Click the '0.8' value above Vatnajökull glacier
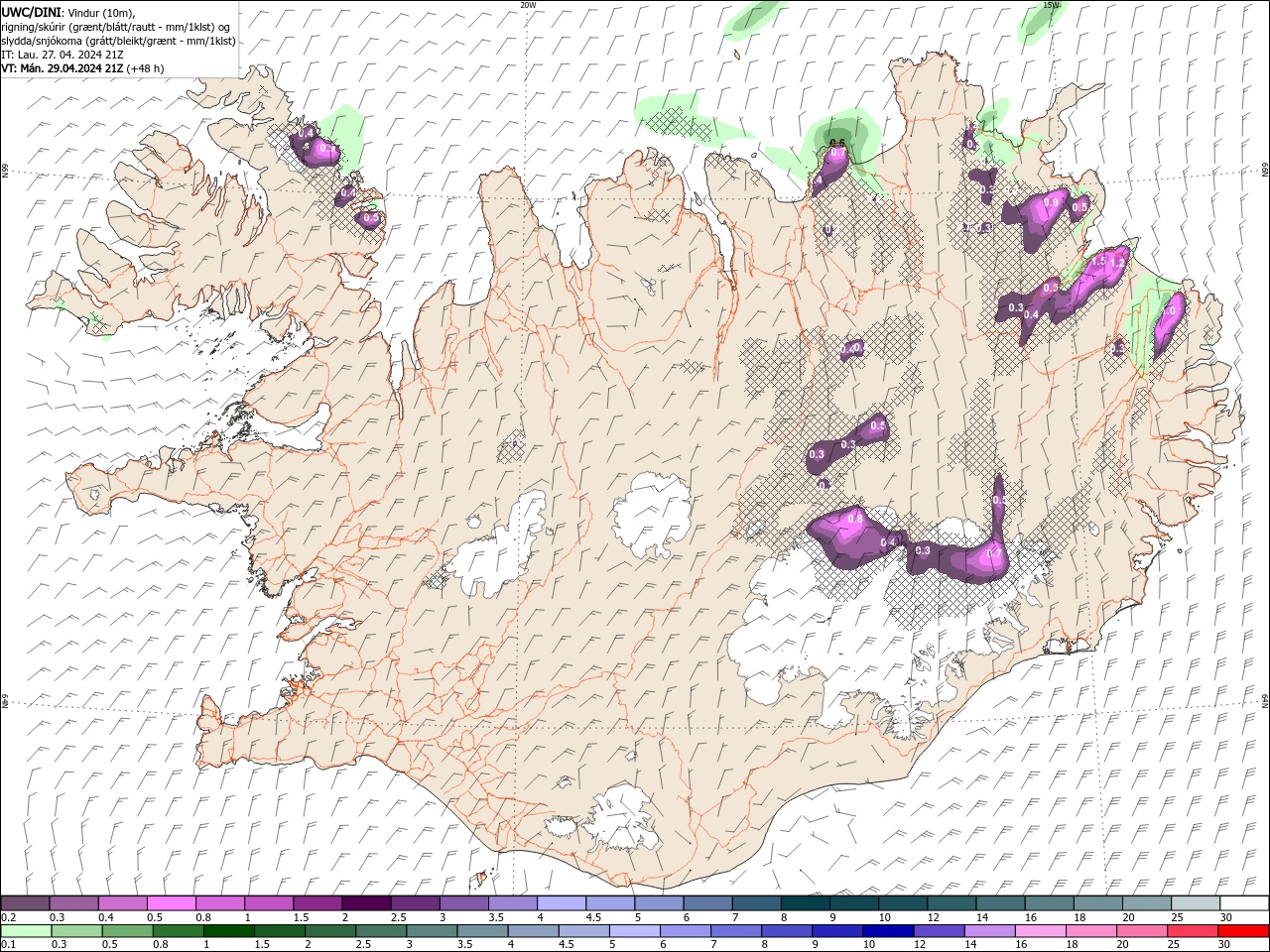Viewport: 1270px width, 952px height. pos(855,518)
